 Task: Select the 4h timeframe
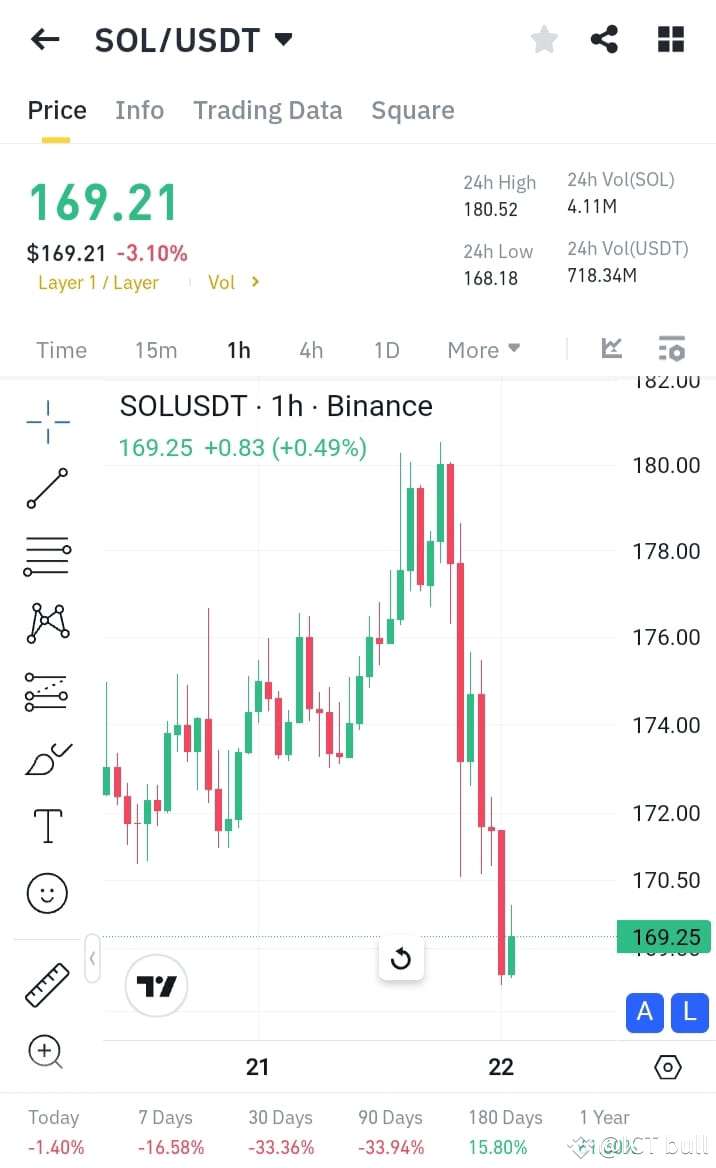click(x=311, y=350)
